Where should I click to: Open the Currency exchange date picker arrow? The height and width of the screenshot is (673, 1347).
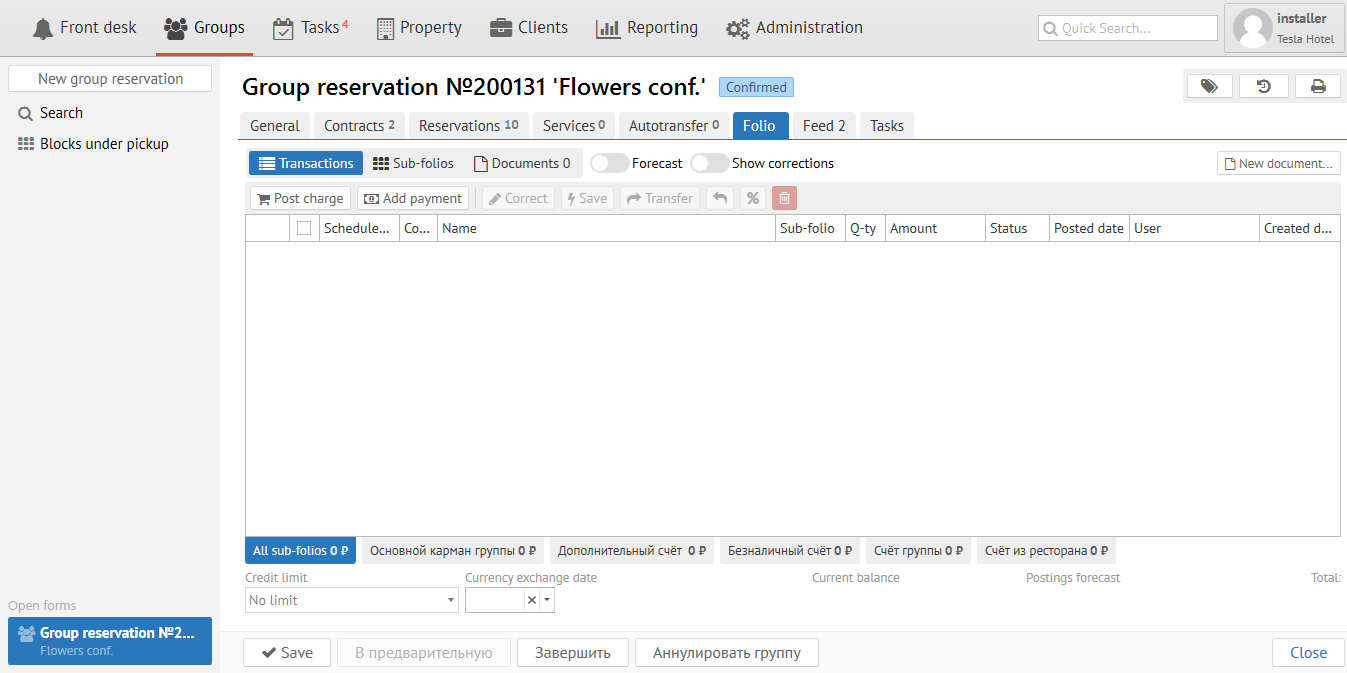point(547,600)
